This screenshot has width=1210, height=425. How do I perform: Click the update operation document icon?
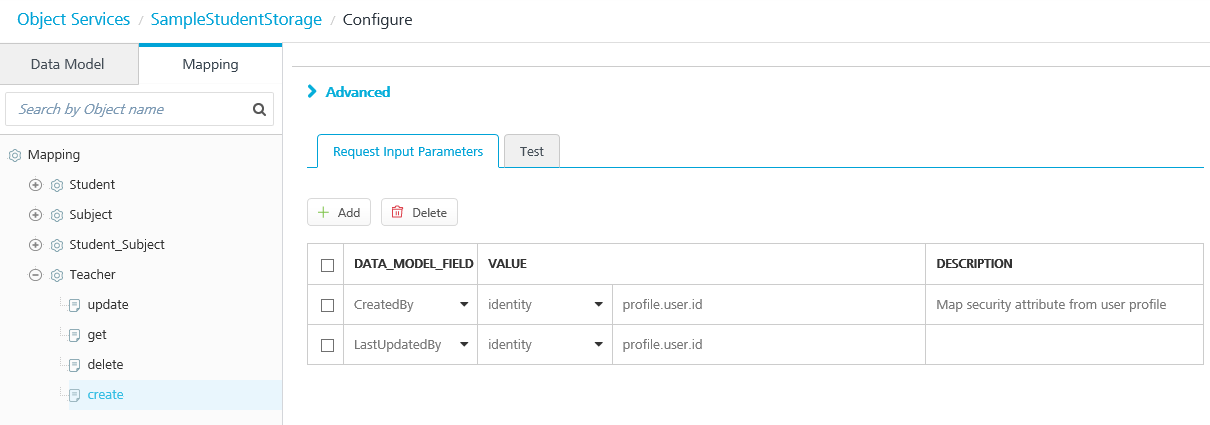(74, 305)
